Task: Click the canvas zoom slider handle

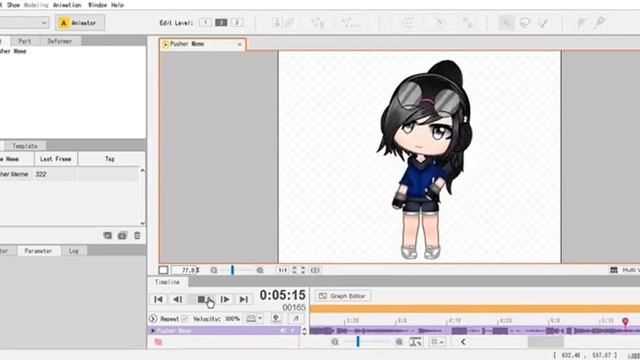Action: point(232,270)
